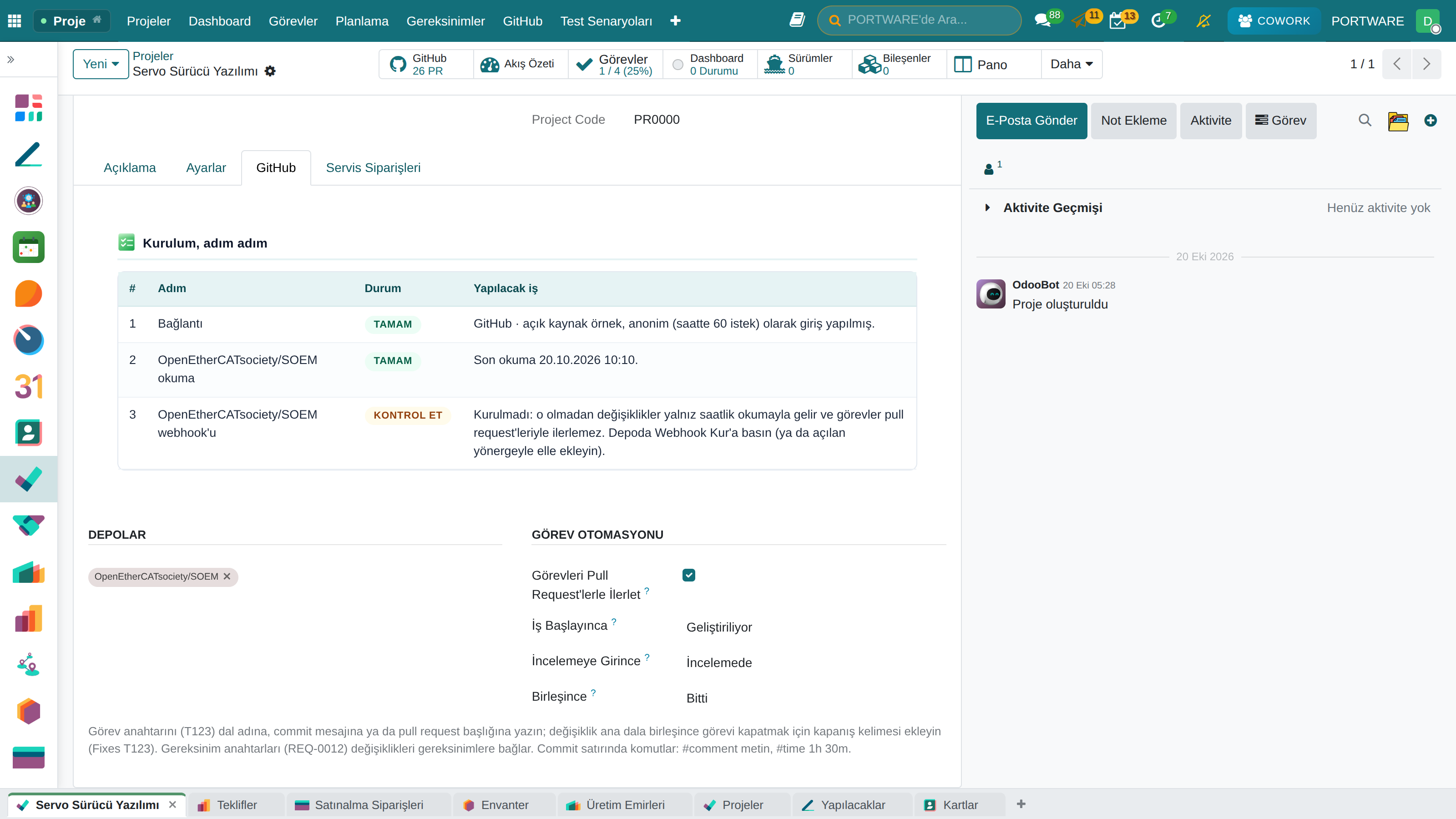The image size is (1456, 819).
Task: Open the Akış Özeti stat button
Action: tap(521, 64)
